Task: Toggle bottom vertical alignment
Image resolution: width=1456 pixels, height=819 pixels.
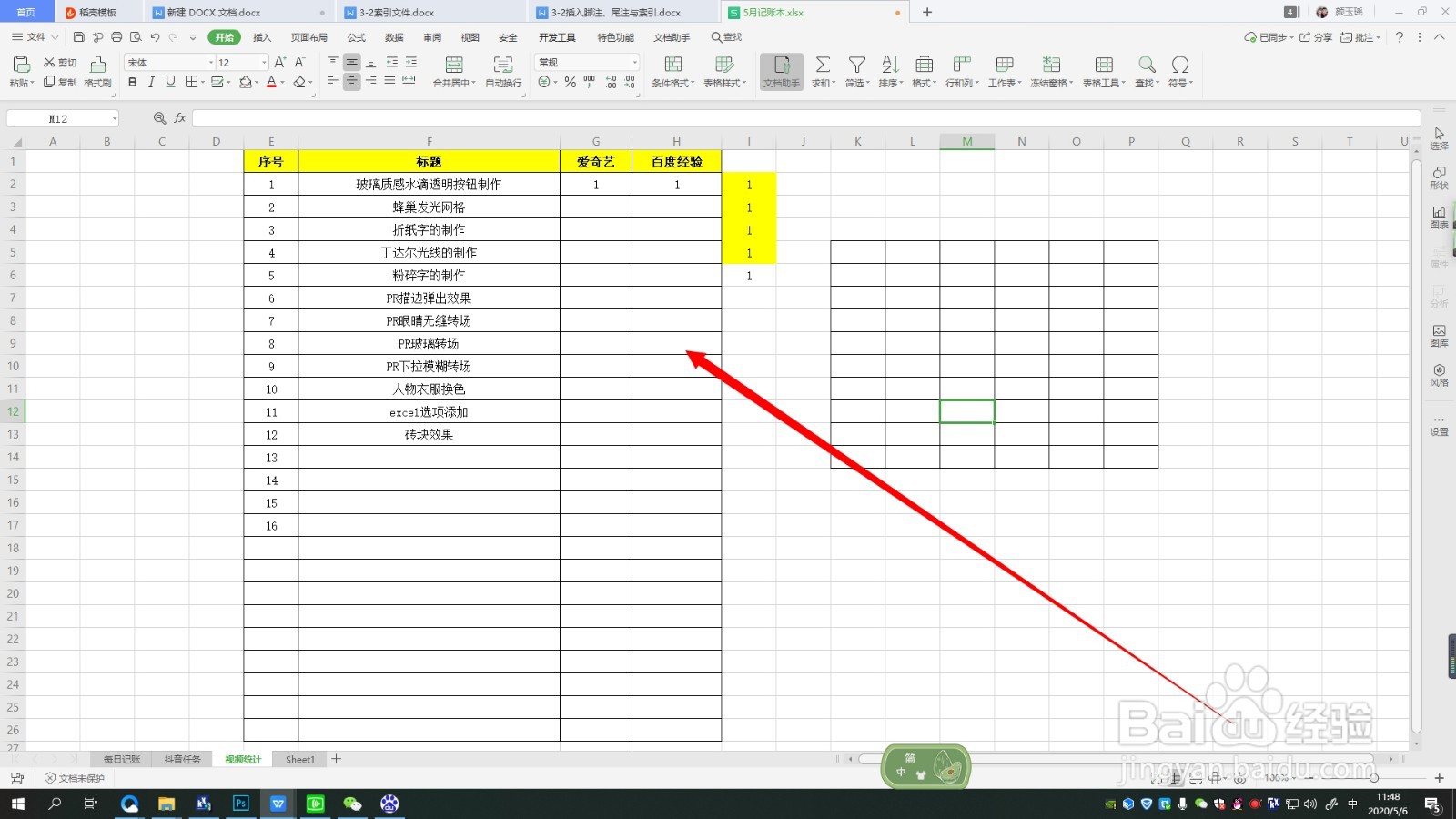Action: point(371,62)
